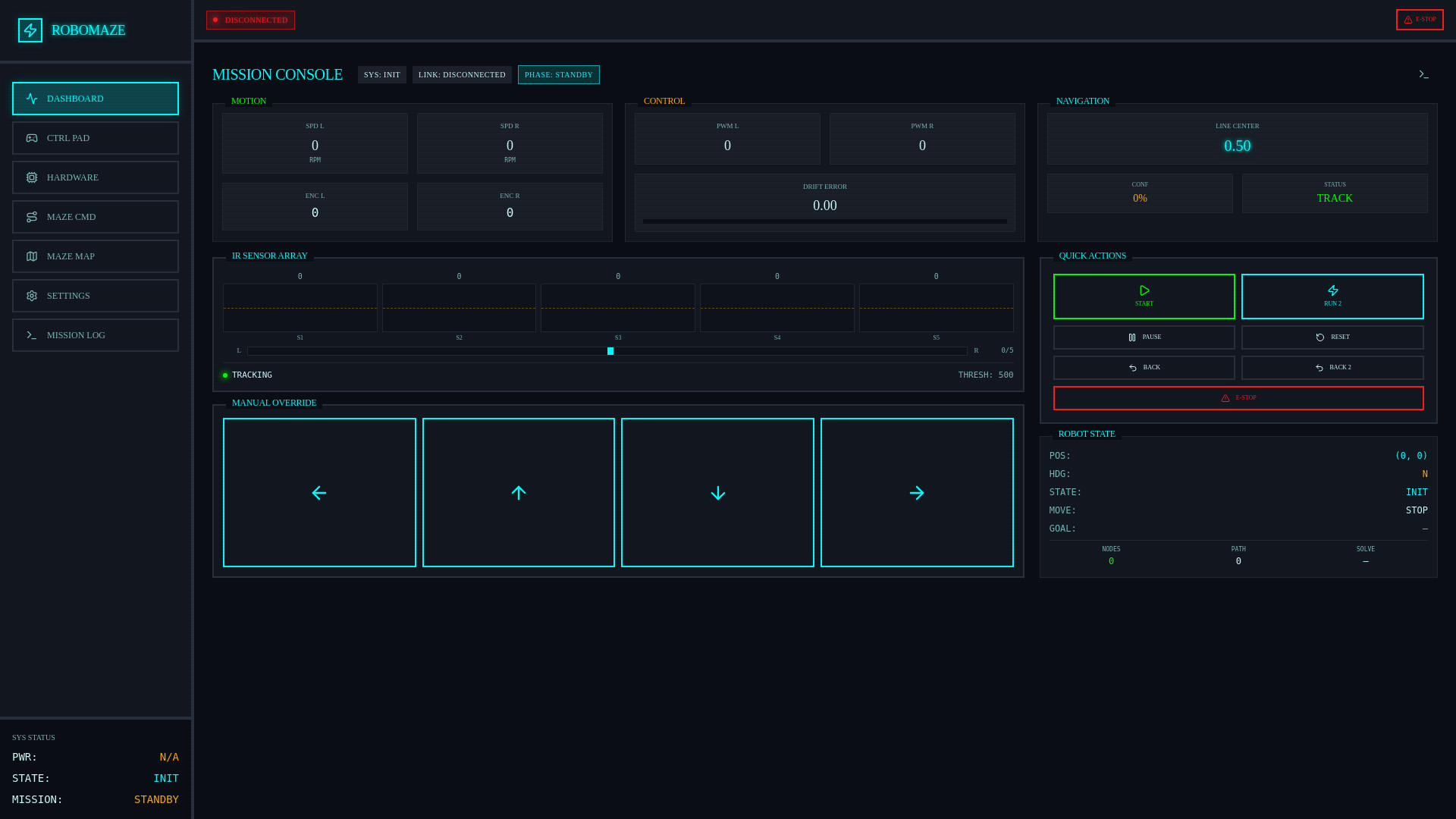Click the LINK: DISCONNECTED chip
This screenshot has height=819, width=1456.
[462, 74]
